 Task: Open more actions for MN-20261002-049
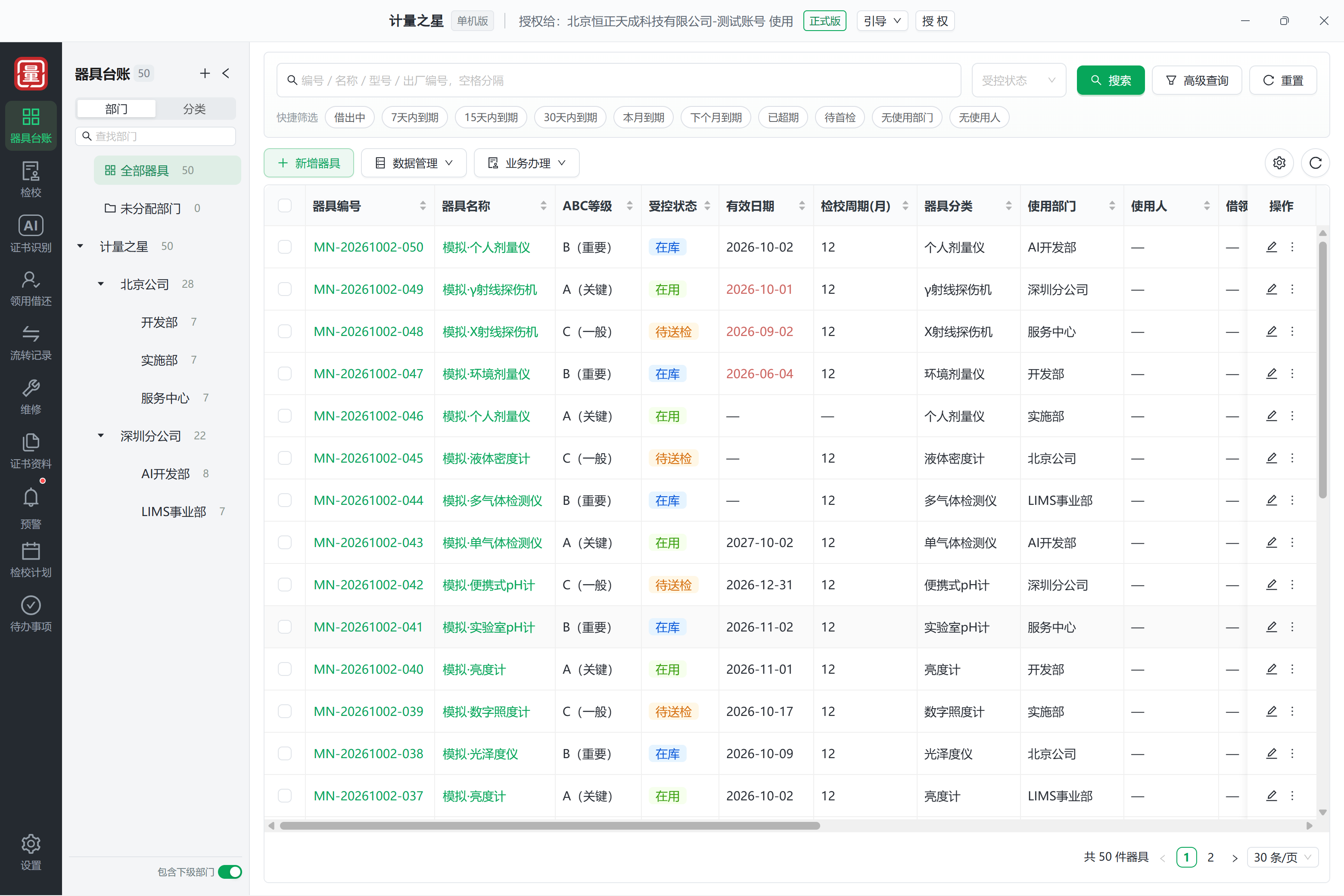tap(1292, 289)
